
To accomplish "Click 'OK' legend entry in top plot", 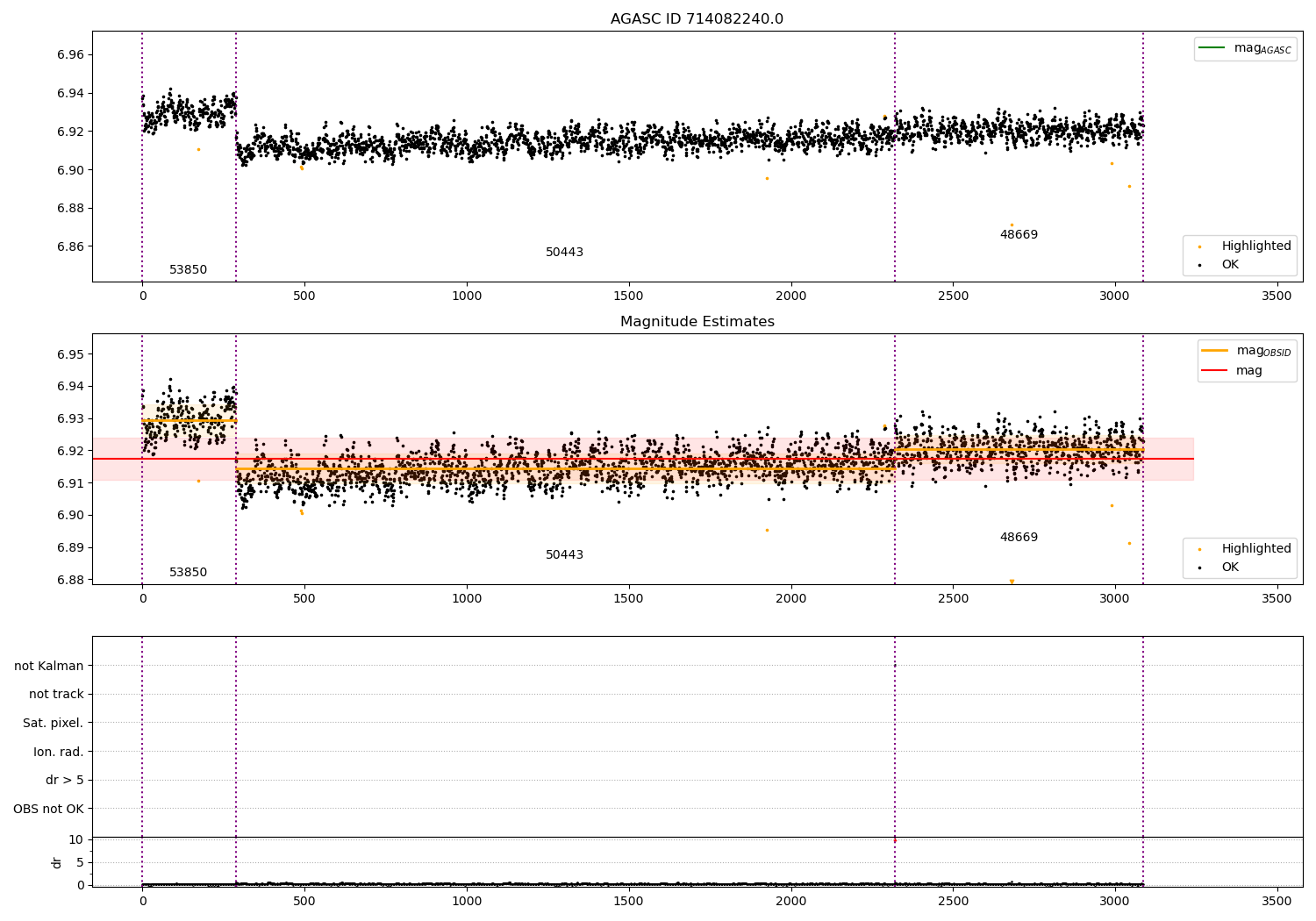I will [1230, 264].
